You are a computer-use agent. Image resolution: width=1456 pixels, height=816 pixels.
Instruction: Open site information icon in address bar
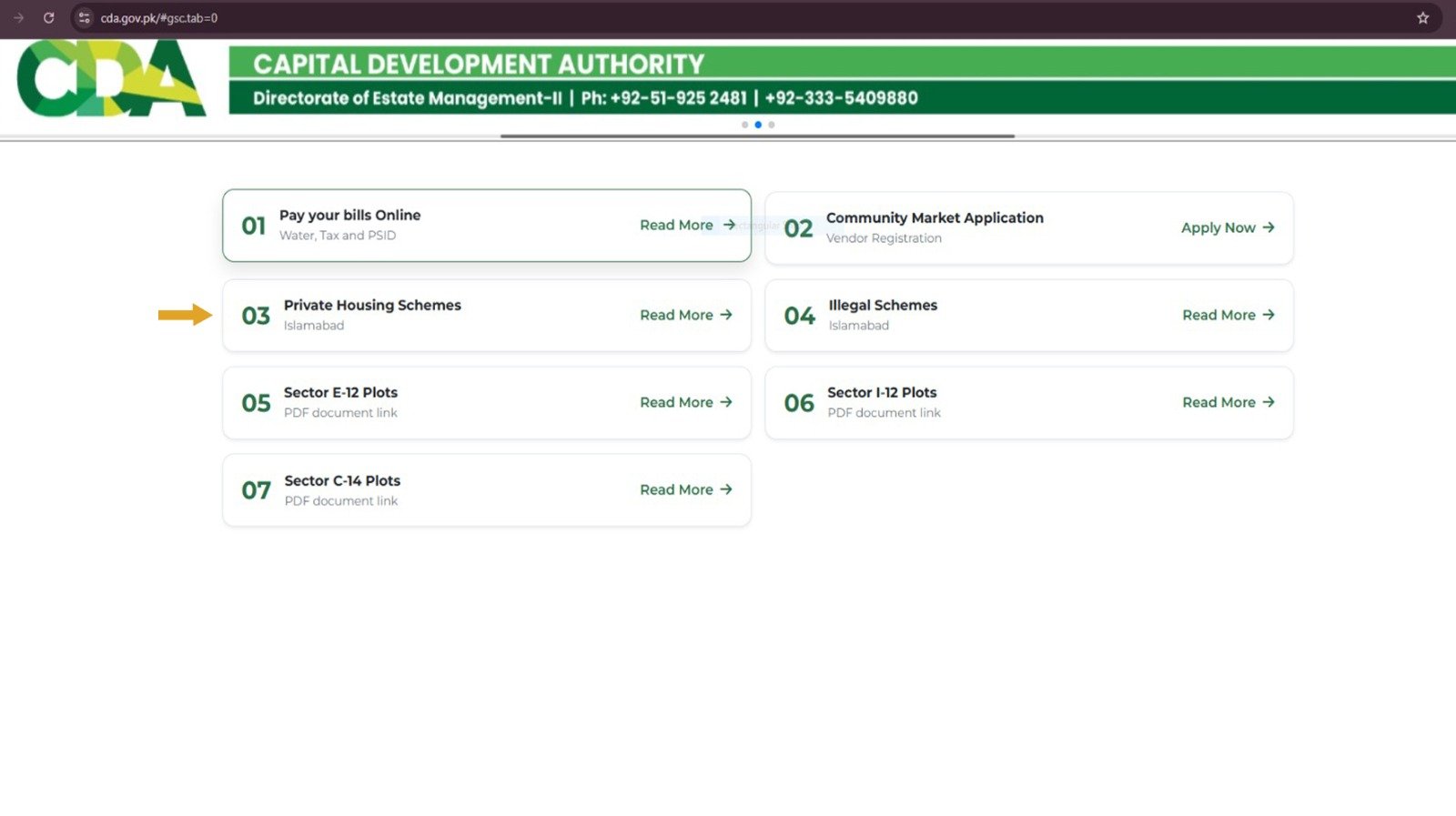[84, 17]
